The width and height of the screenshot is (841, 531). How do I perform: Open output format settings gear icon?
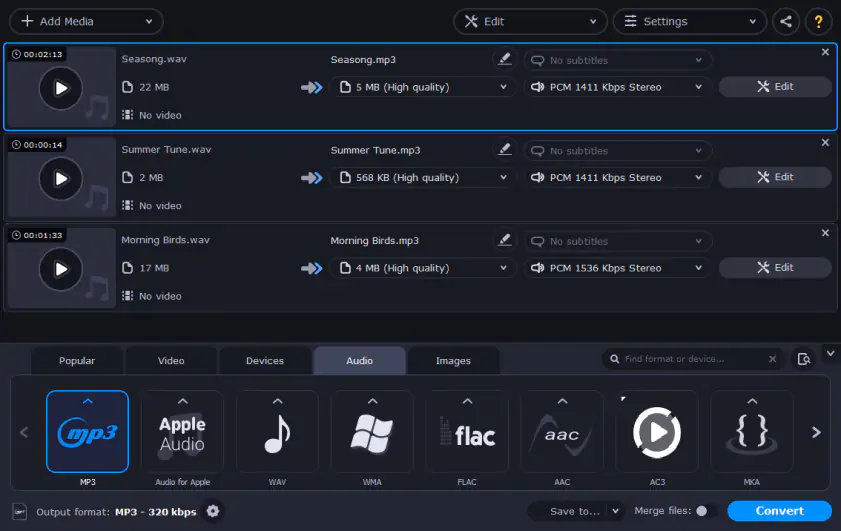point(212,511)
